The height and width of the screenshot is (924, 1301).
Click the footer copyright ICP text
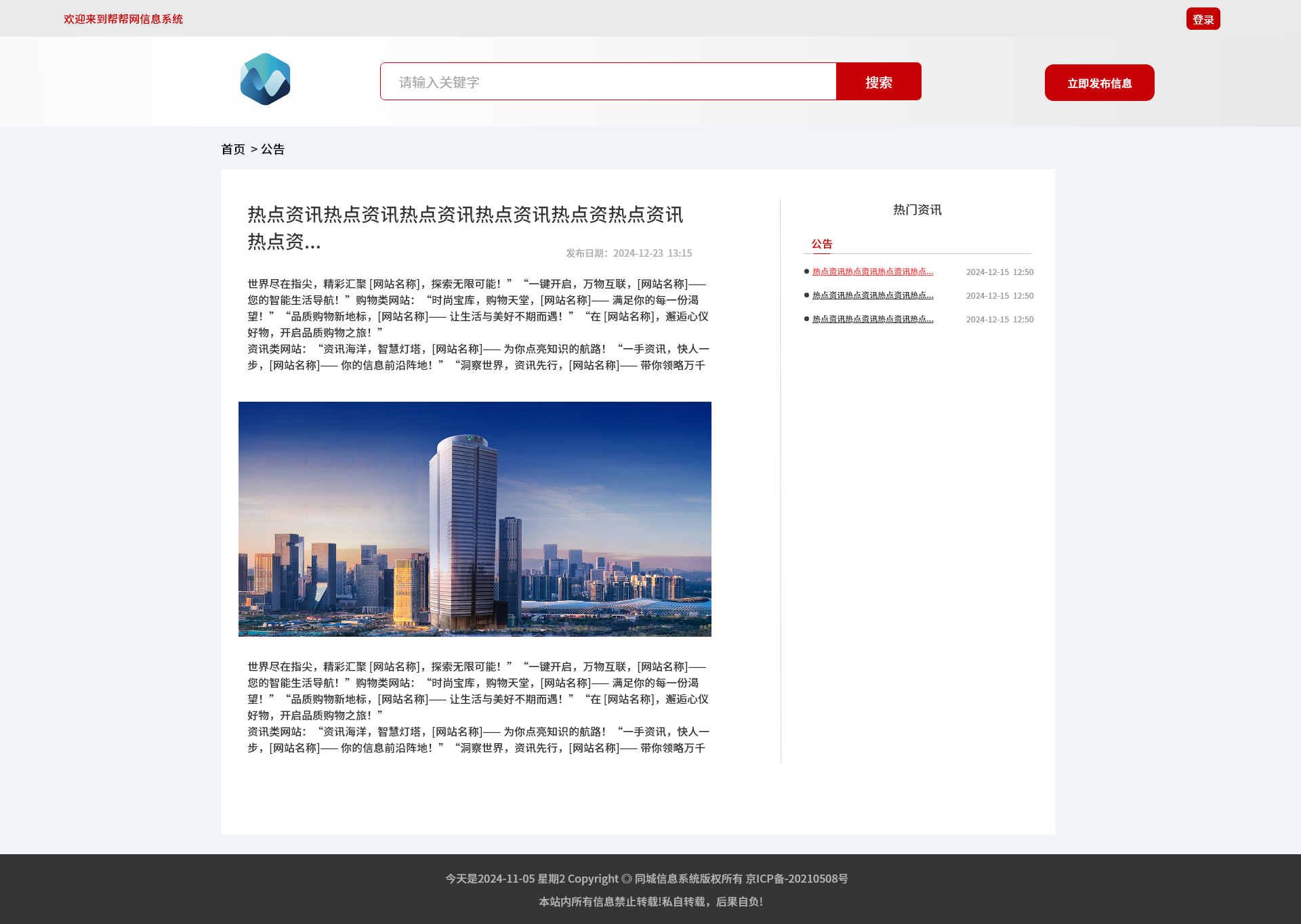(x=646, y=879)
